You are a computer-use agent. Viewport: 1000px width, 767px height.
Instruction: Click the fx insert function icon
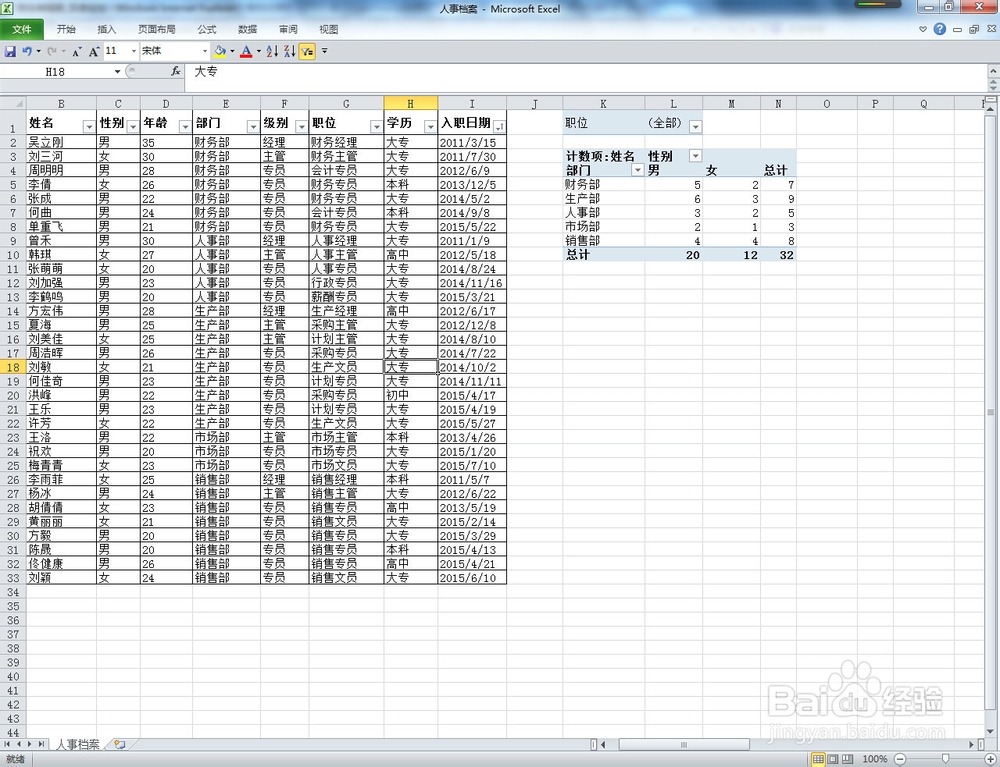[176, 71]
